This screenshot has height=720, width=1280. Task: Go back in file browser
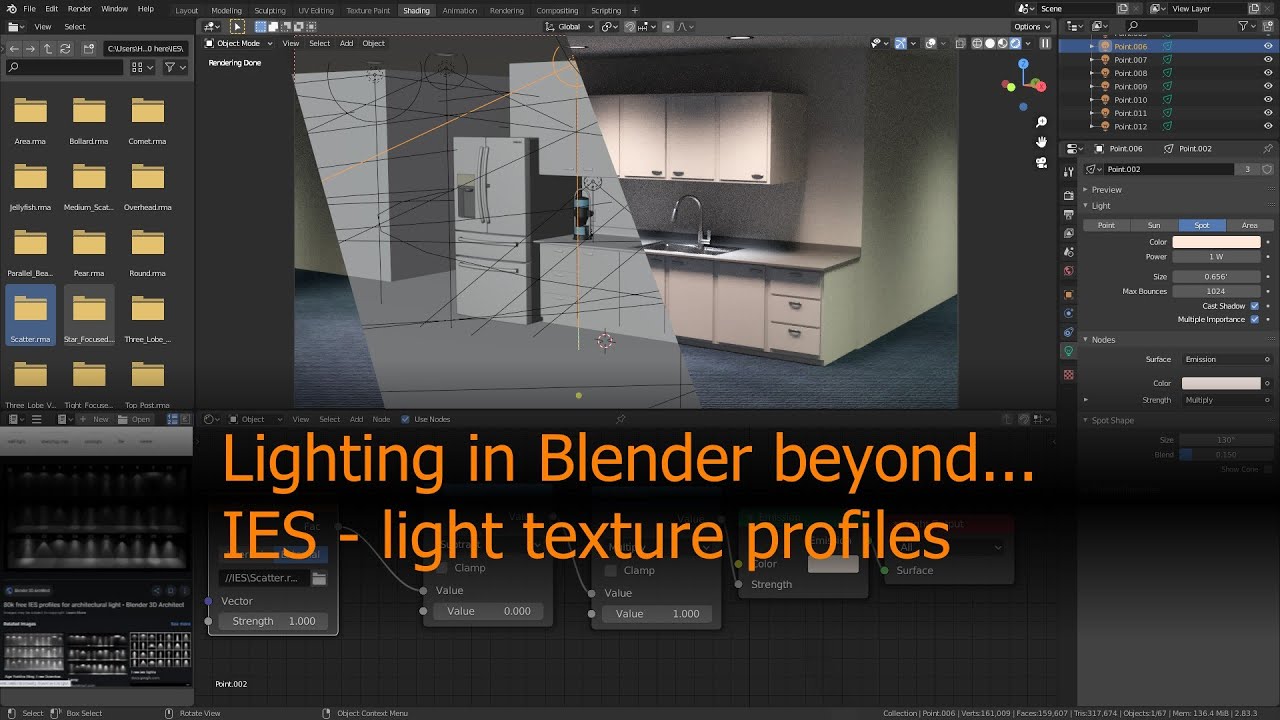click(x=13, y=48)
